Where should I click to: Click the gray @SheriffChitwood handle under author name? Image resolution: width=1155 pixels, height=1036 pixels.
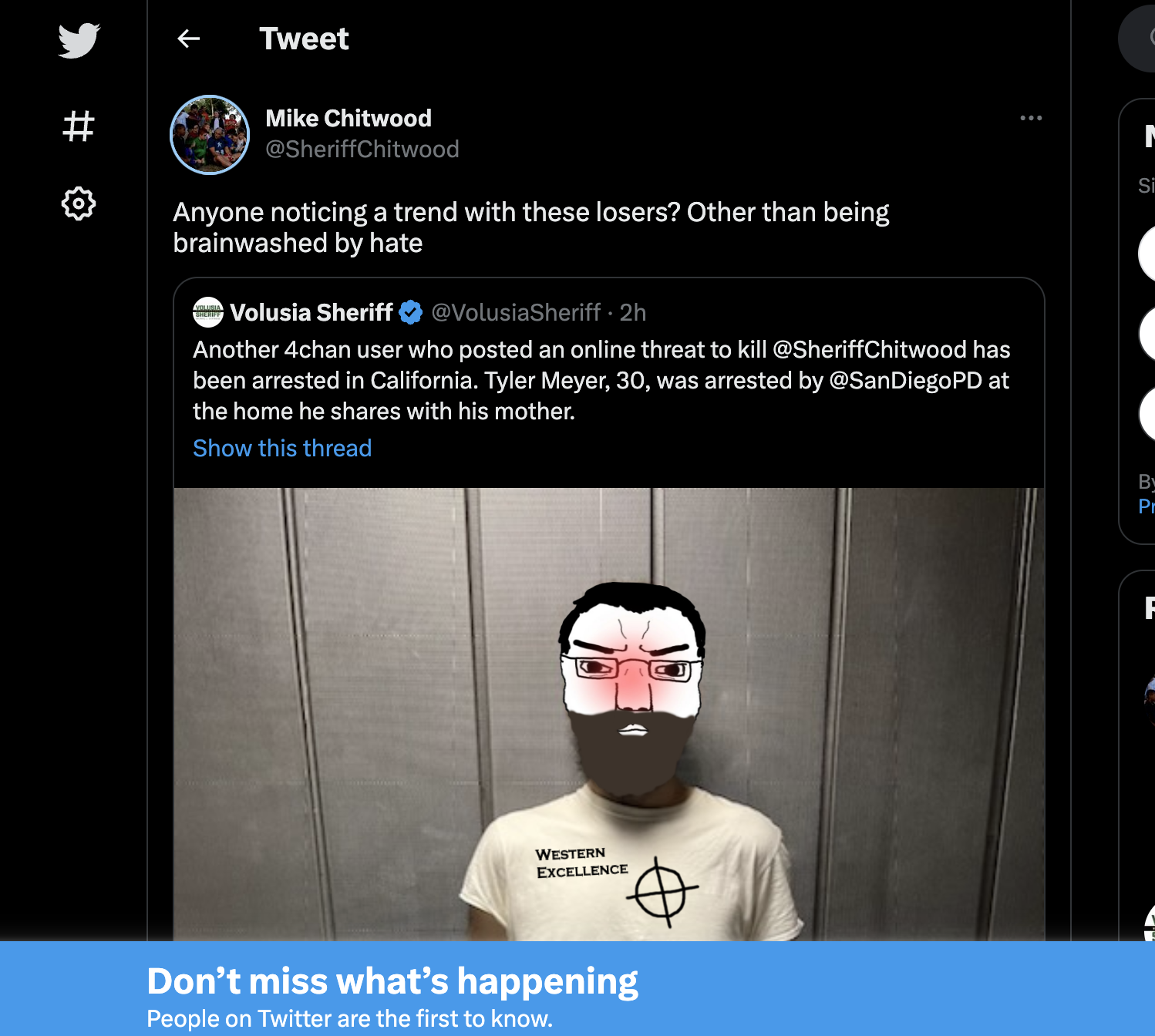362,149
